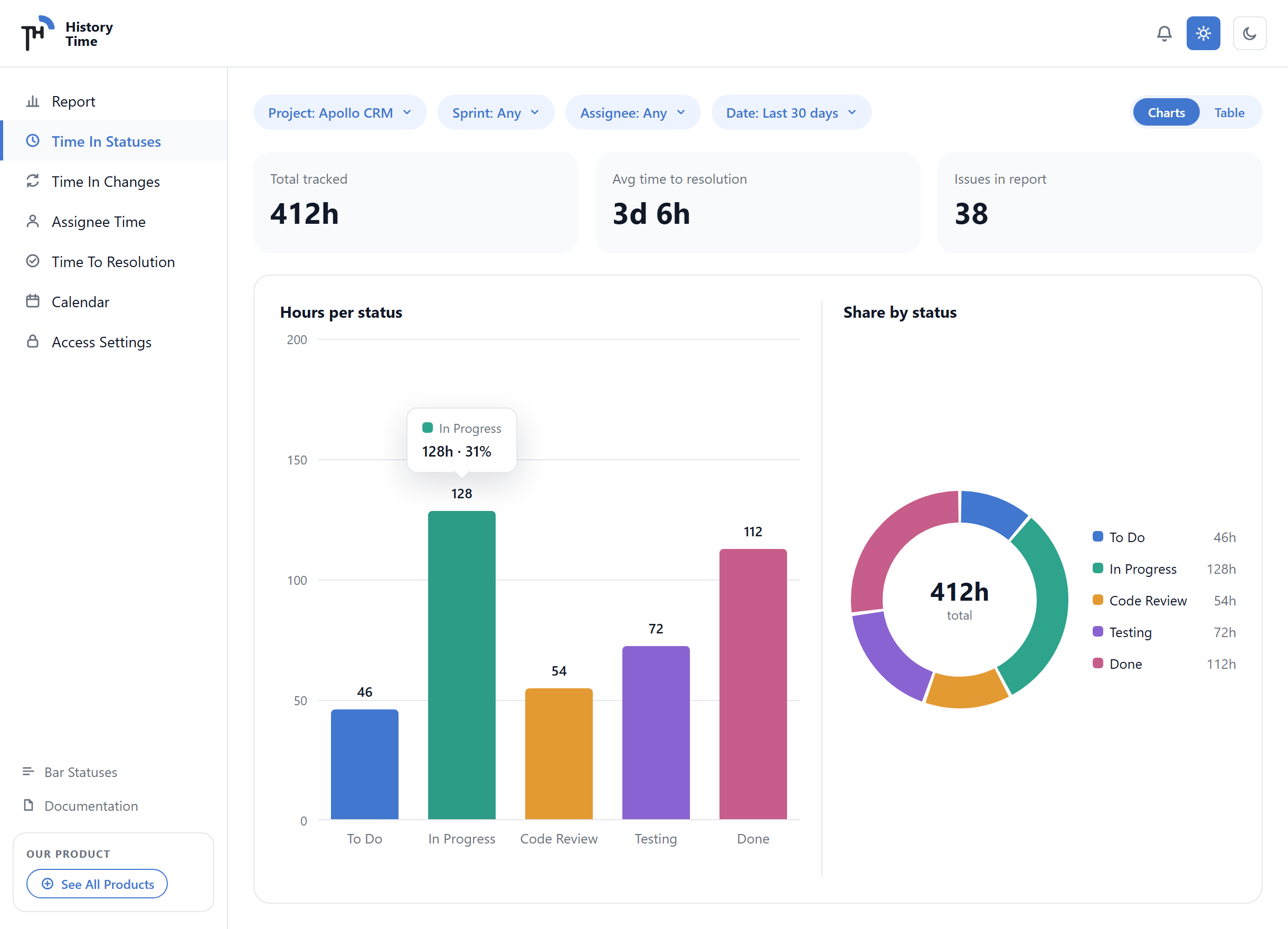Click the Access Settings lock icon
Screen dimensions: 1288x929
33,342
